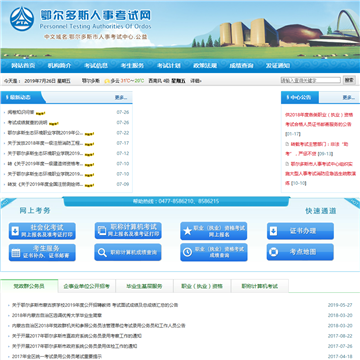Click the cloudy weather icon beside 多云
Screen dimensions: 360x360
click(107, 81)
